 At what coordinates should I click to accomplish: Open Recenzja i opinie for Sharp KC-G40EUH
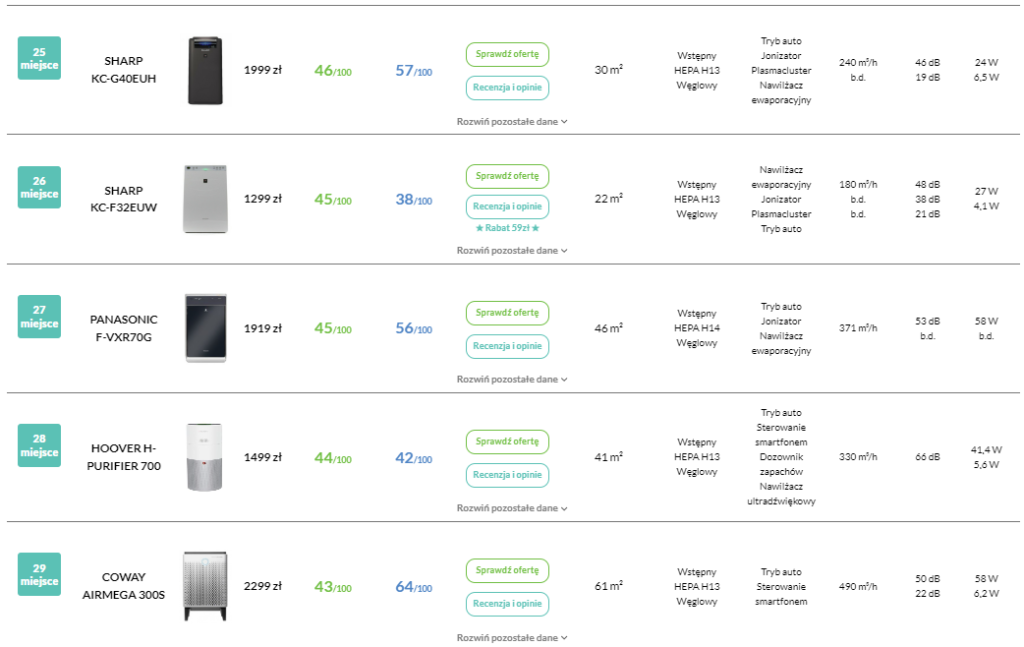coord(507,88)
